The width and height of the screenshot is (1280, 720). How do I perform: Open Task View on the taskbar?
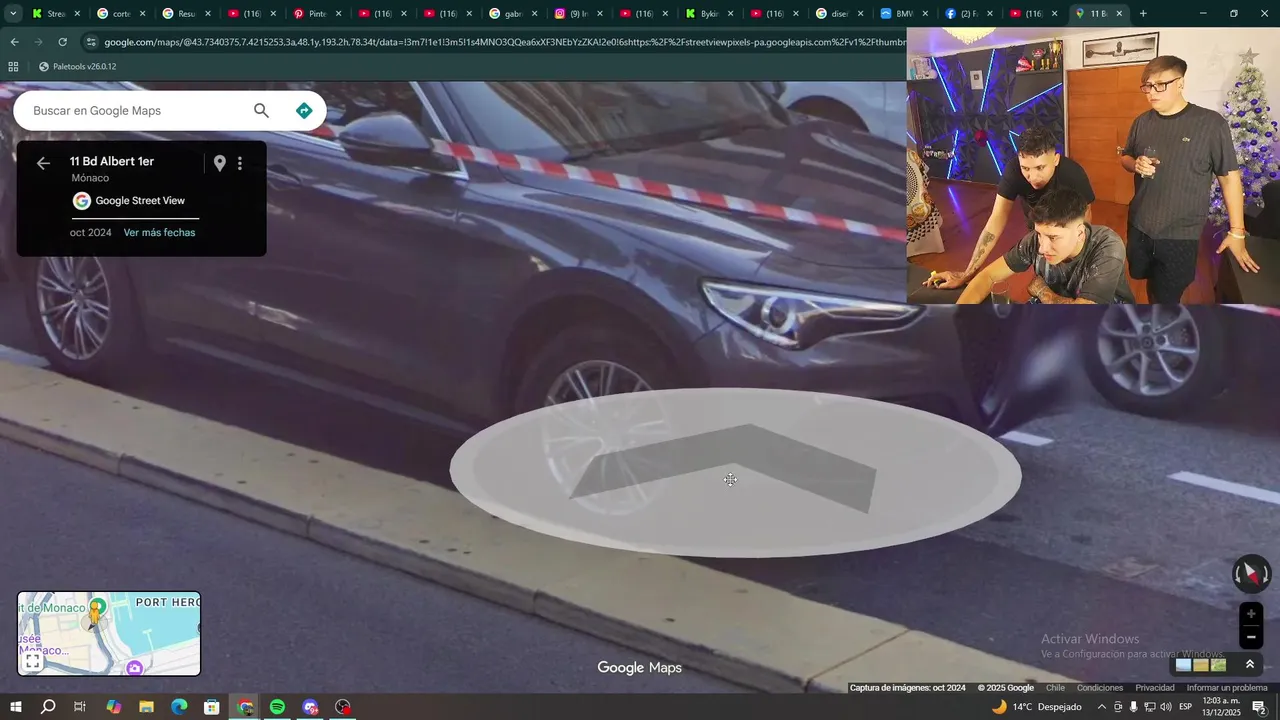[x=80, y=707]
